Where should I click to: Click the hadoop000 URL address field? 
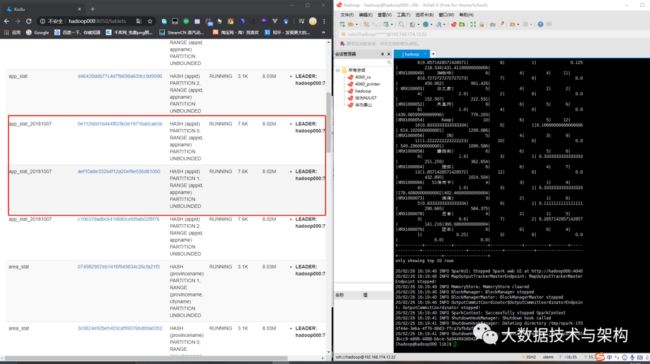[97, 21]
